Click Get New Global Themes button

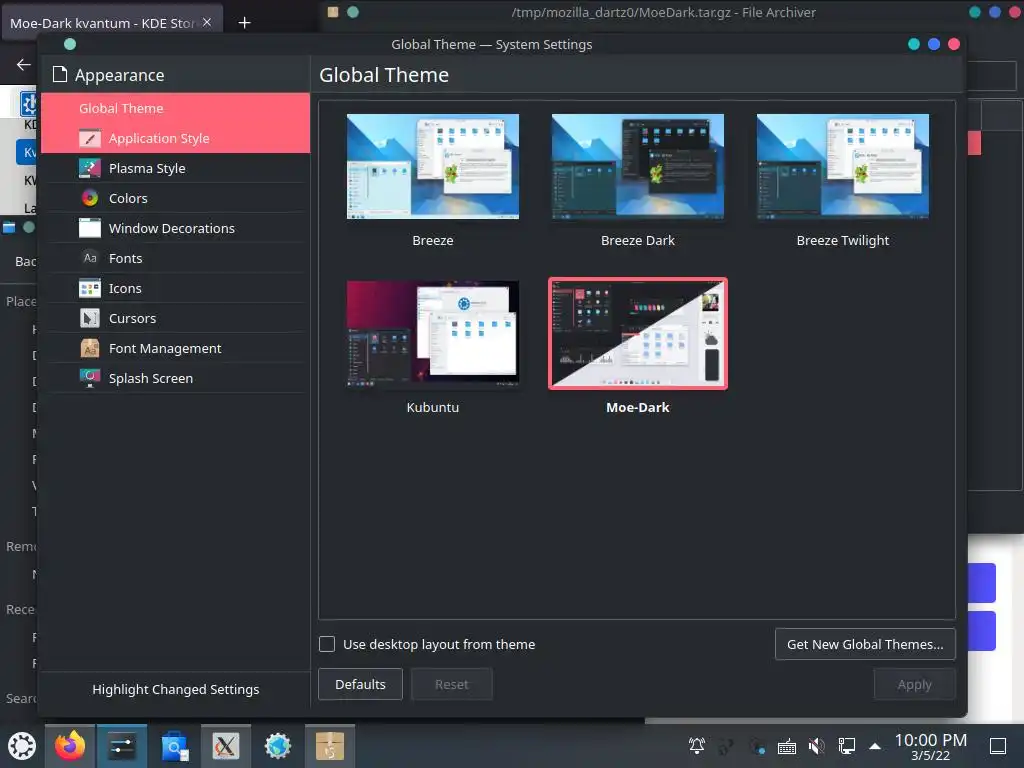(865, 645)
